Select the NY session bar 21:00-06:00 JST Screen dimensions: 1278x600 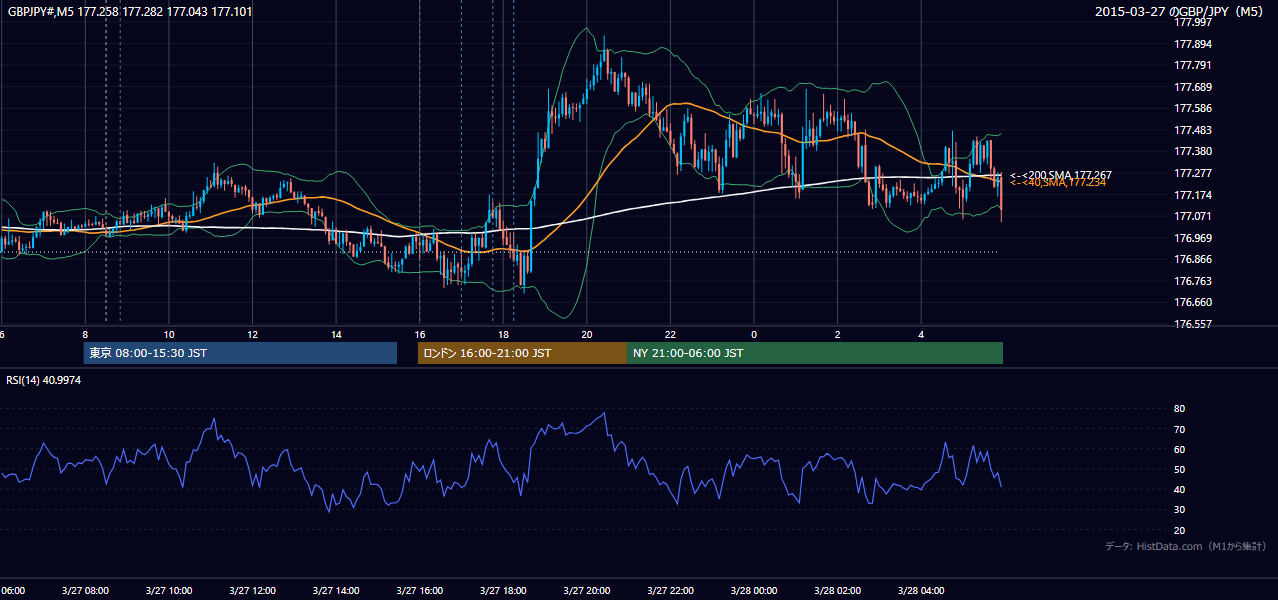point(815,353)
